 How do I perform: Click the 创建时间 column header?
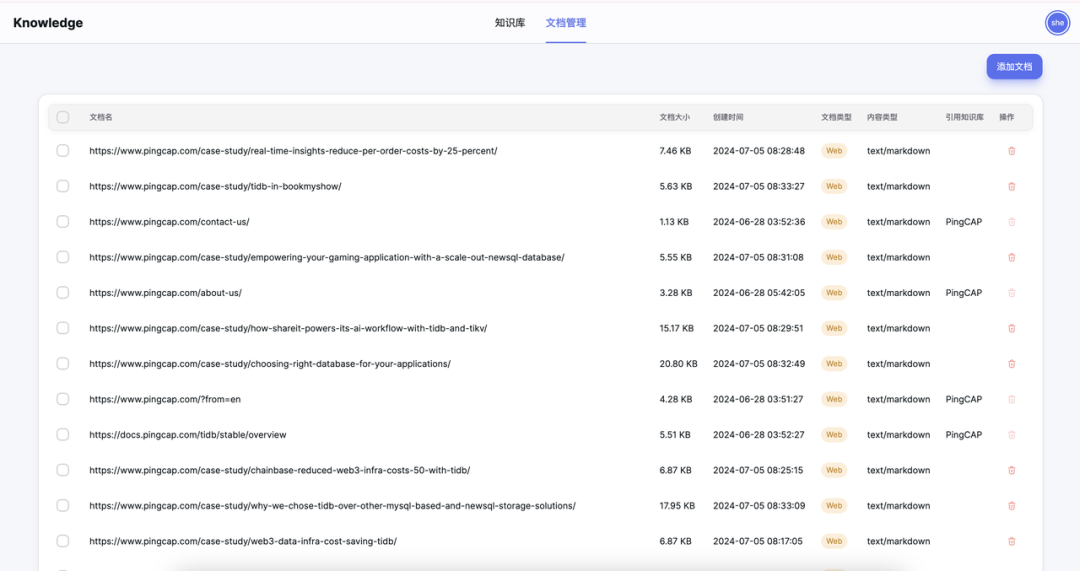pyautogui.click(x=728, y=117)
